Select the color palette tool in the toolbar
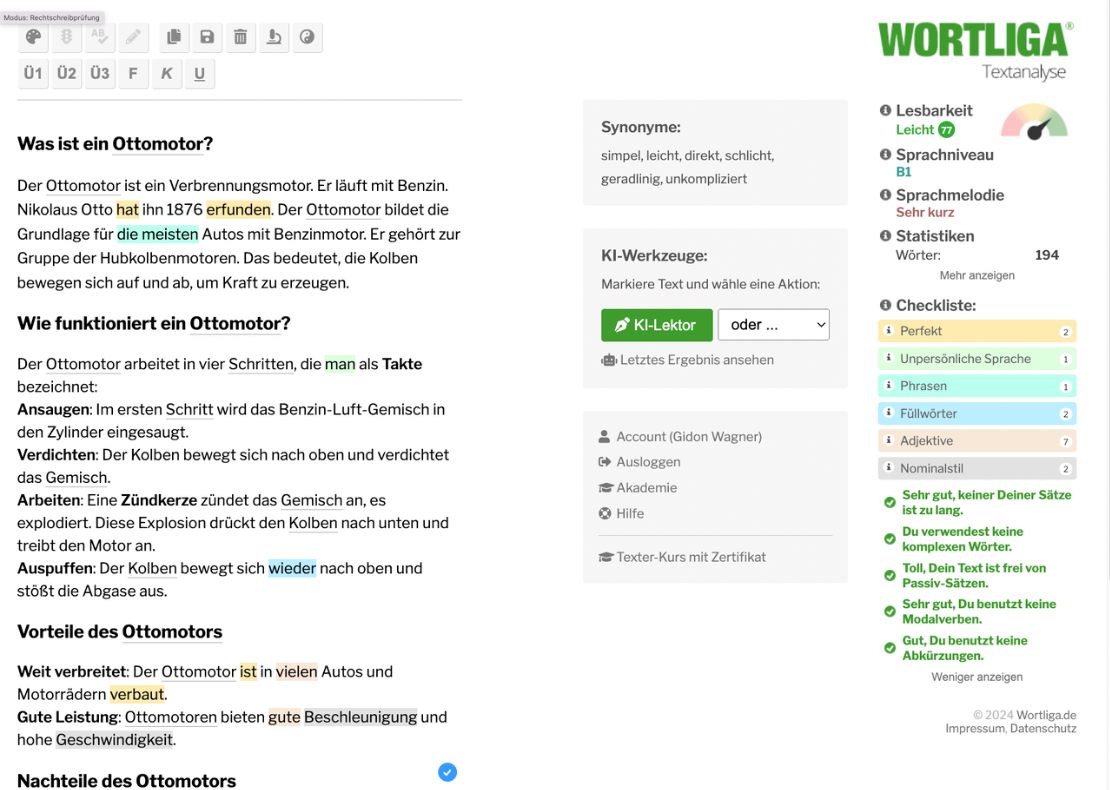The image size is (1110, 790). tap(33, 37)
